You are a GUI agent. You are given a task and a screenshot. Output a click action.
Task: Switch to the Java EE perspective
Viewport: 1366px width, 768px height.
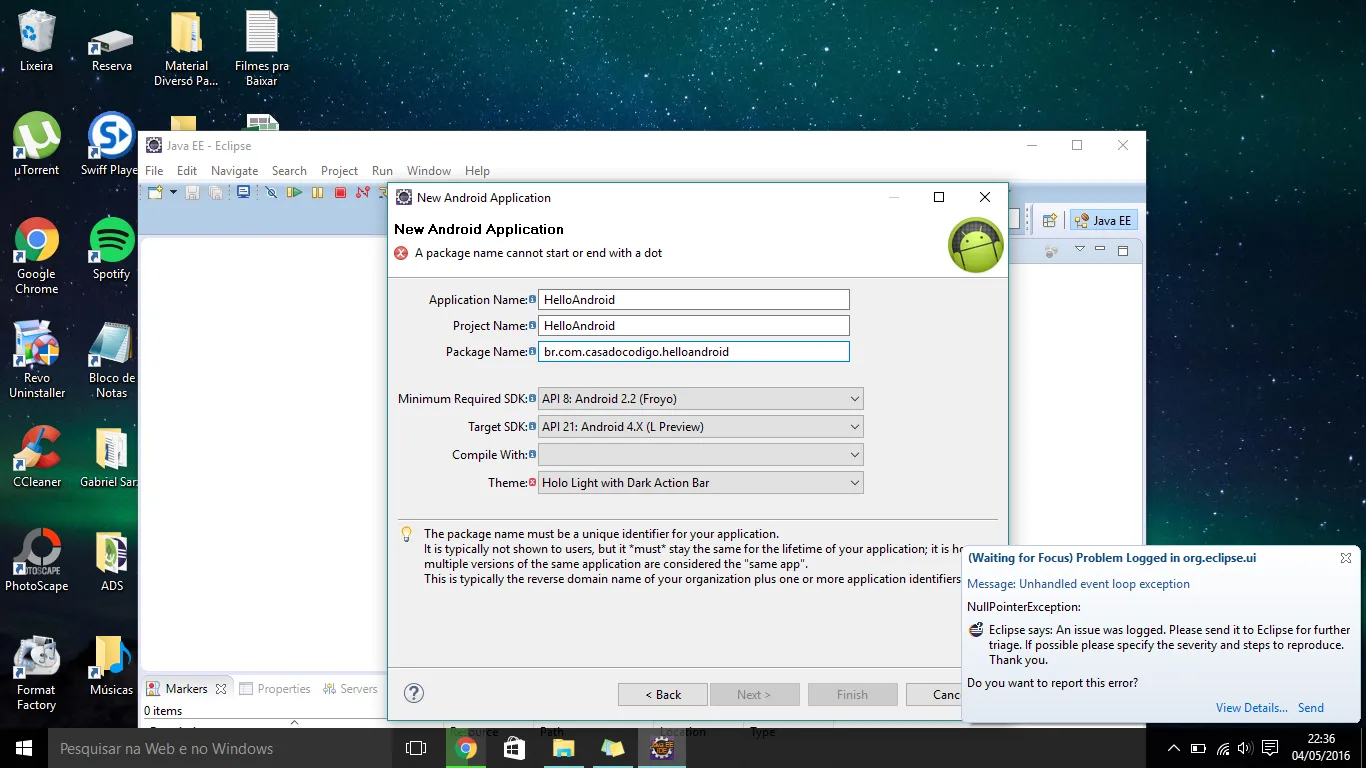tap(1103, 221)
